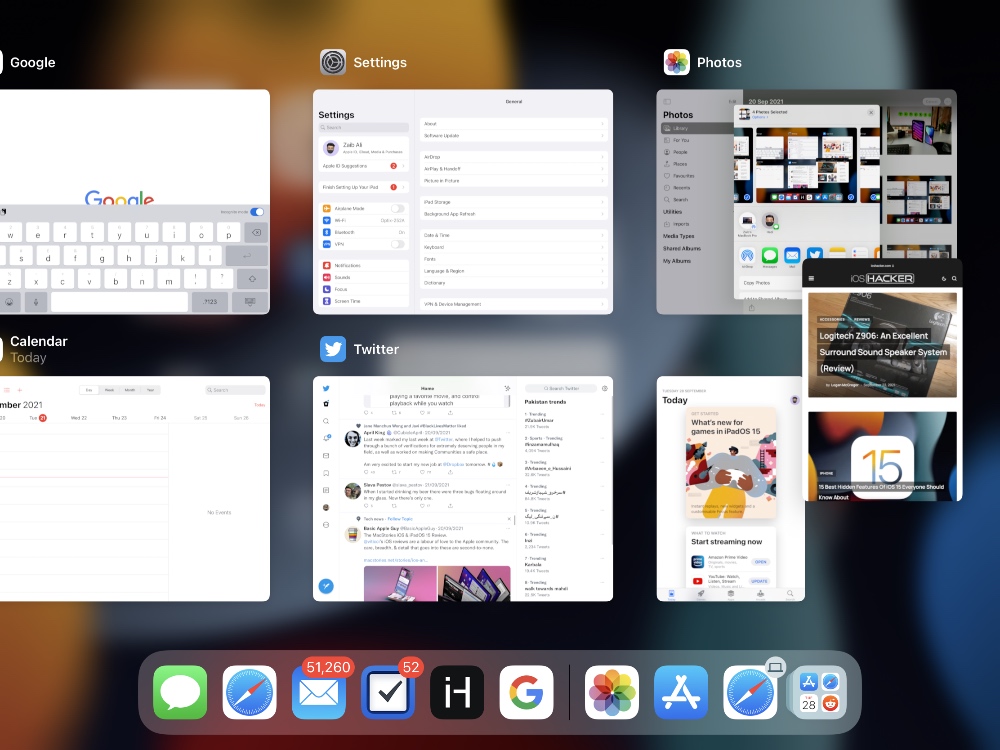Screen dimensions: 1000x750
Task: Tap the backspace key on Google keyboard
Action: click(256, 233)
